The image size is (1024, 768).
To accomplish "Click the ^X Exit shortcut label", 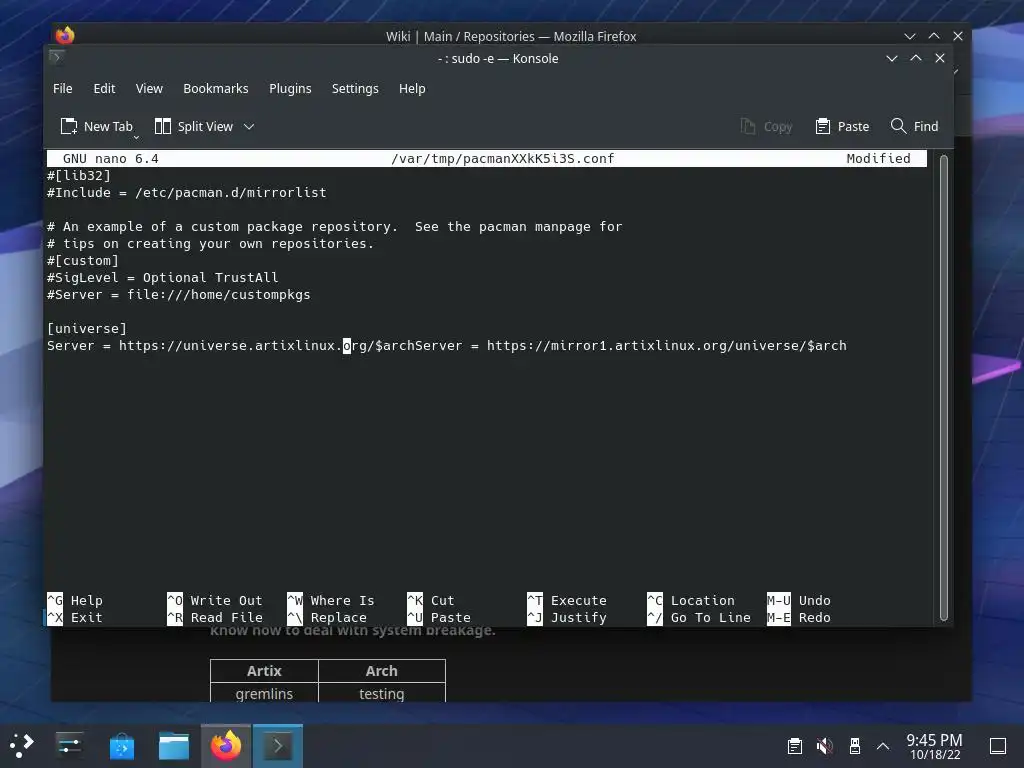I will point(75,617).
